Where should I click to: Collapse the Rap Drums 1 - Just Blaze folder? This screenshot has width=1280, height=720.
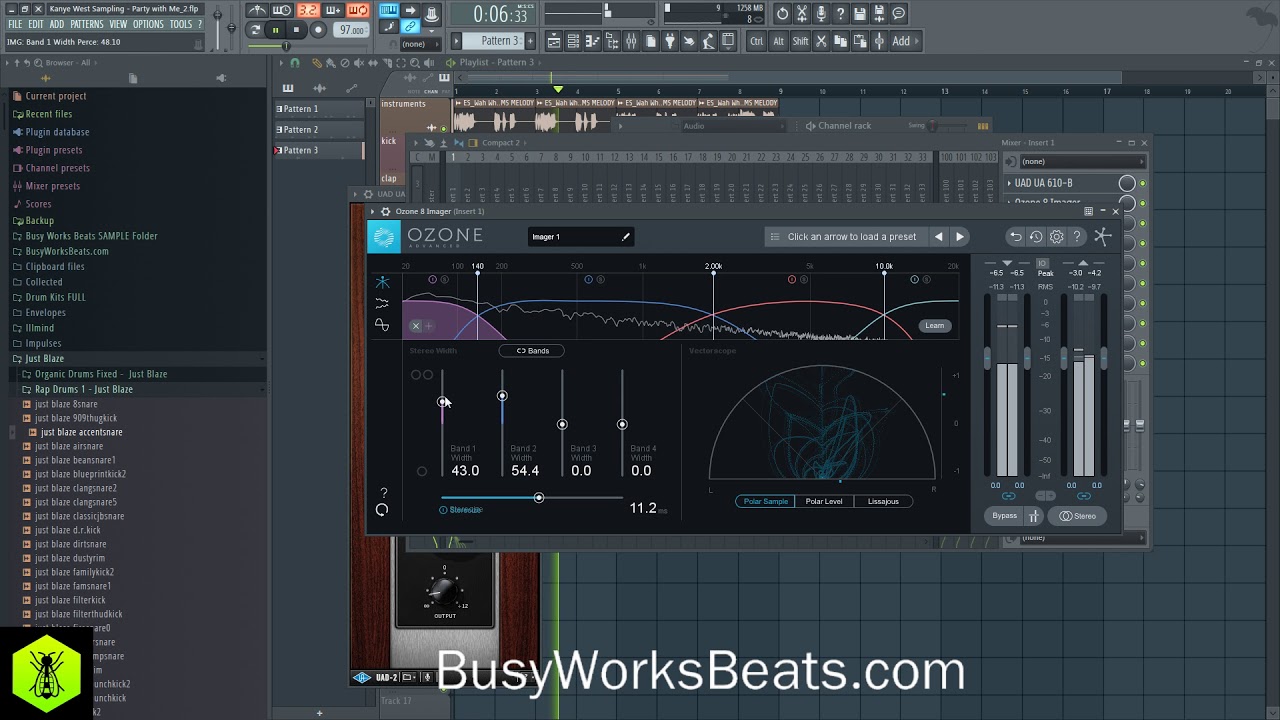pyautogui.click(x=84, y=389)
